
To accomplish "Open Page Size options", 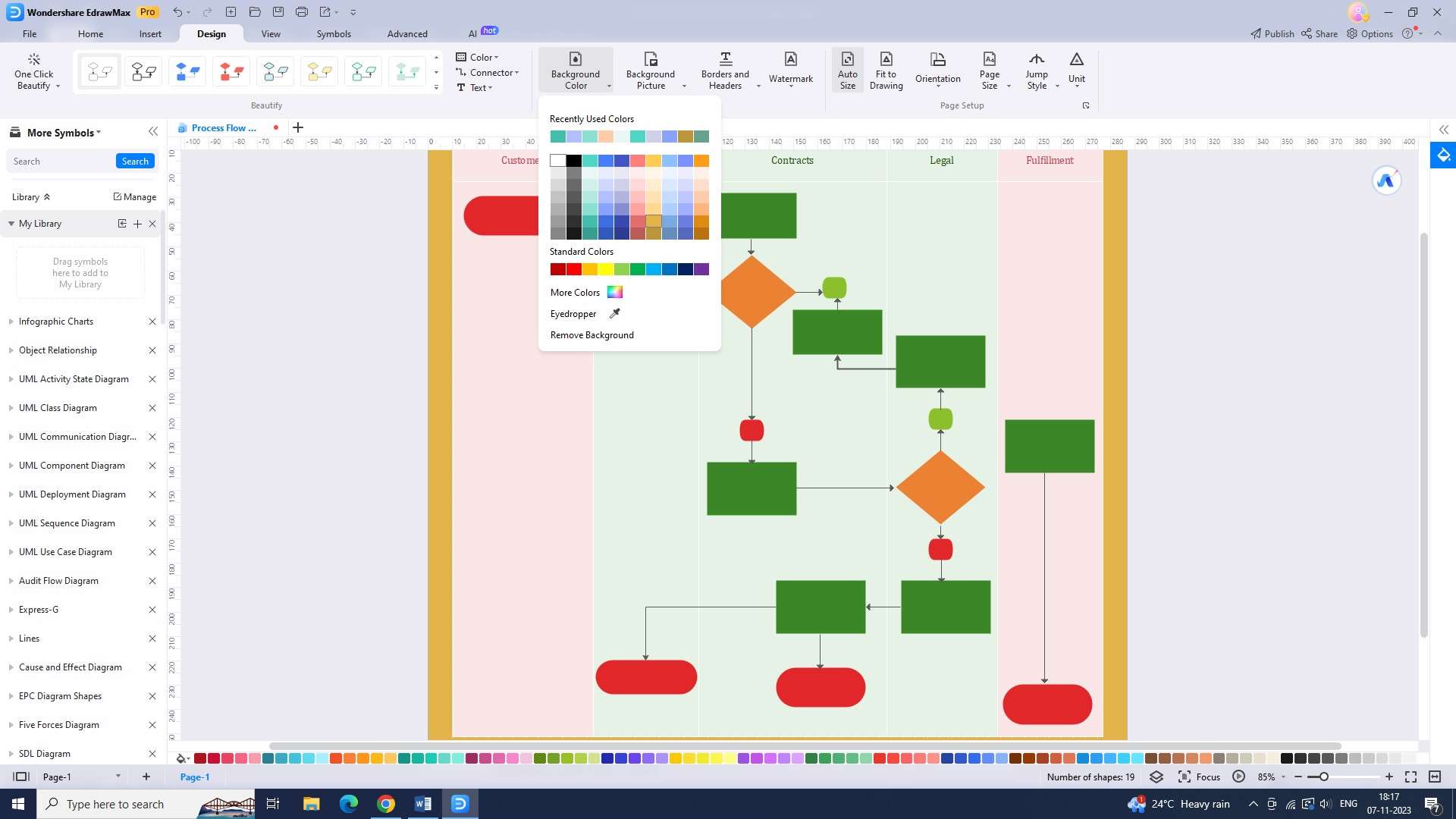I will [x=990, y=71].
